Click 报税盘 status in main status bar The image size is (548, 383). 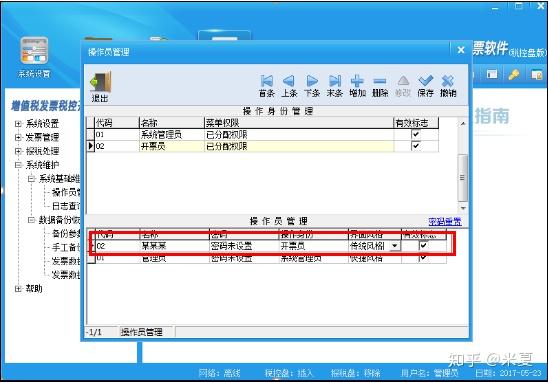(x=355, y=373)
